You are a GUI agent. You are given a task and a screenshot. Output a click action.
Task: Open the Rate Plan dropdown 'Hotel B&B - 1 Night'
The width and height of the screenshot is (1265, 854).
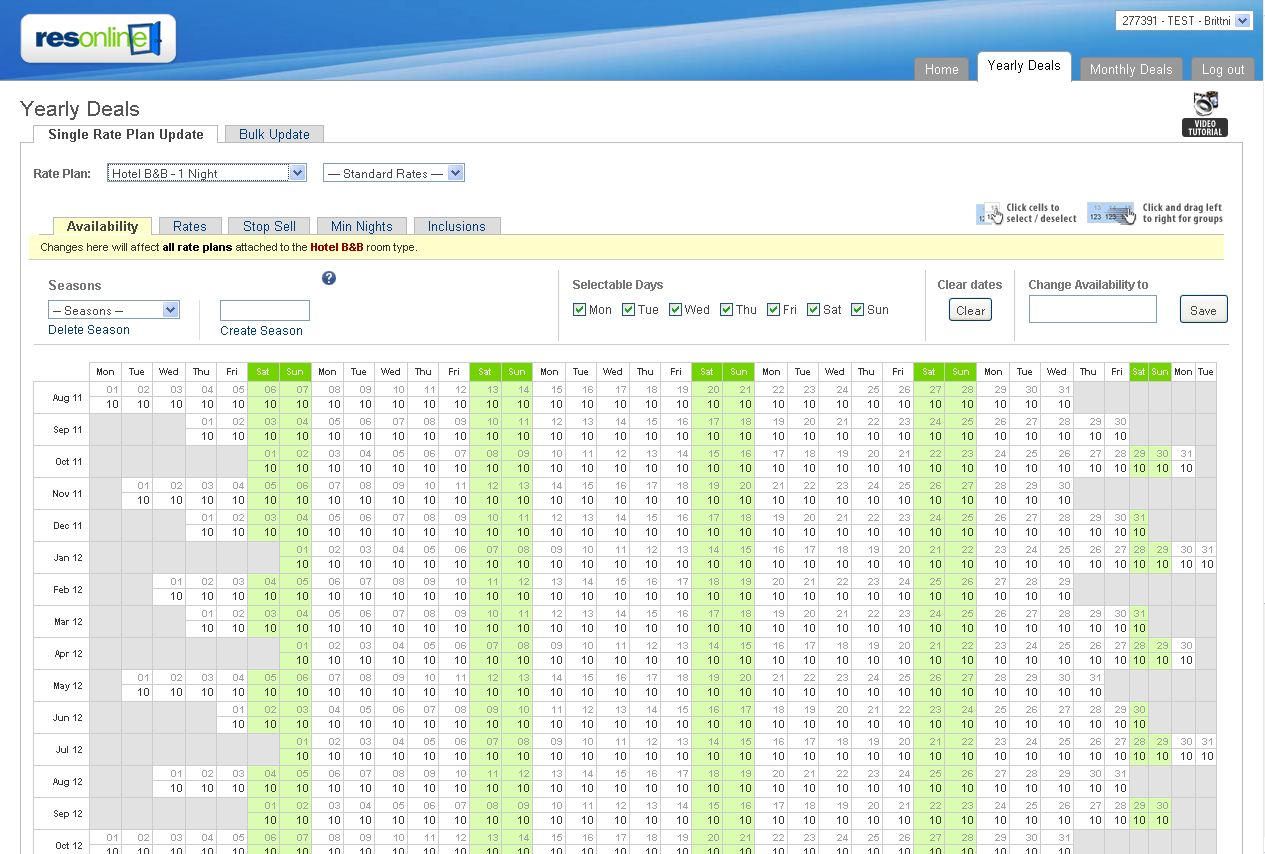206,173
